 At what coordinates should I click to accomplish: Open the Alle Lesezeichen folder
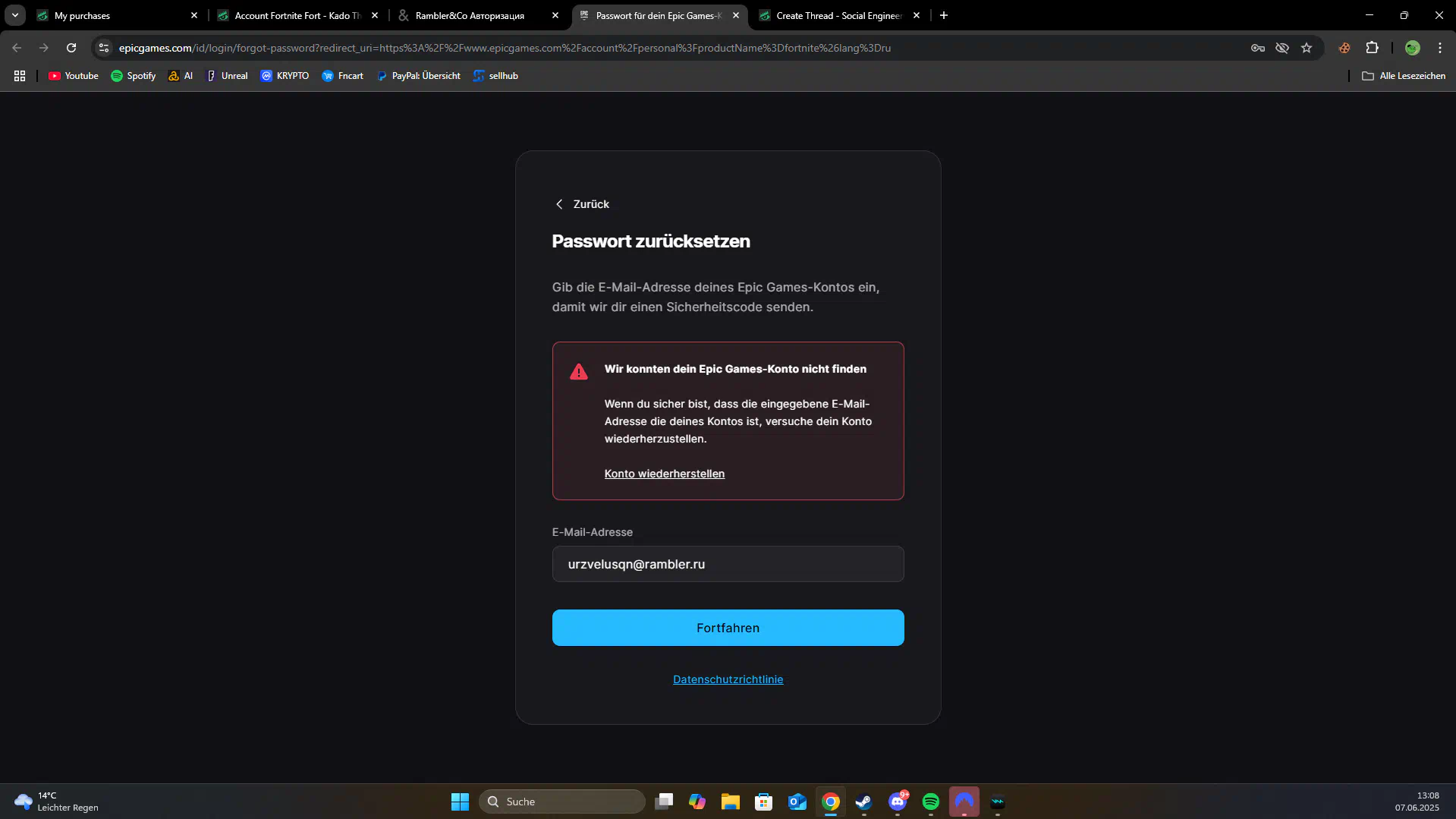pos(1404,76)
